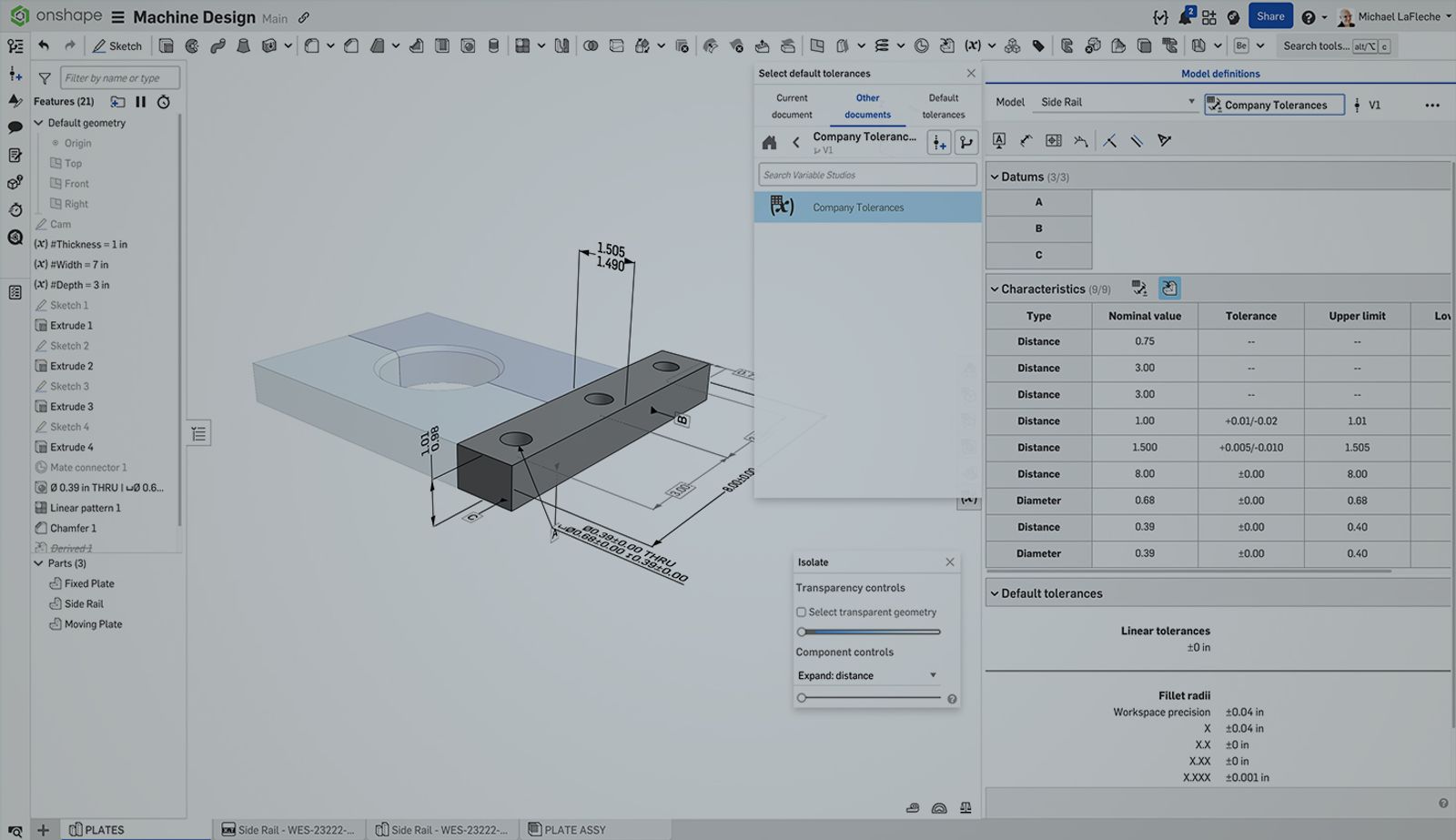Click the Help question mark icon
1456x840 pixels.
point(1308,17)
